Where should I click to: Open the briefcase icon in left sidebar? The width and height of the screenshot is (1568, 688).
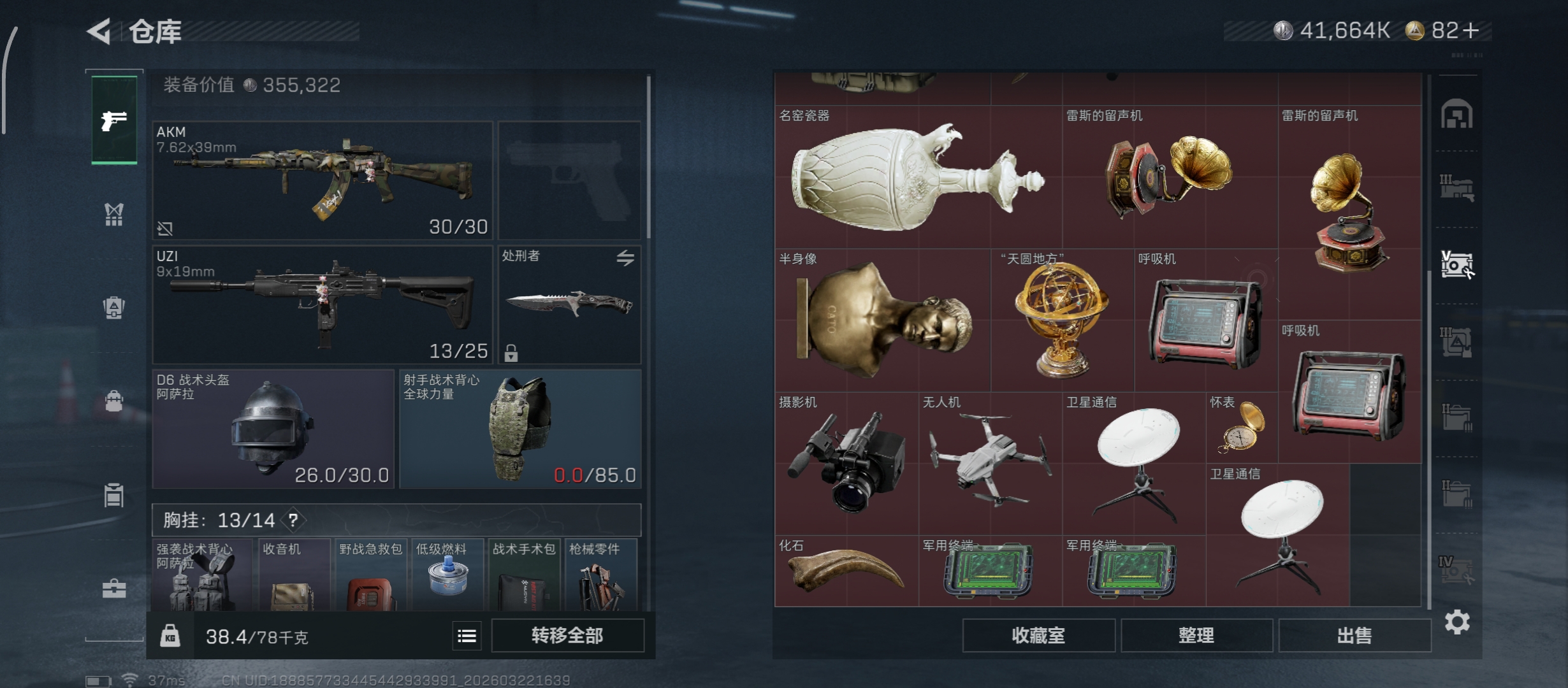pyautogui.click(x=114, y=589)
